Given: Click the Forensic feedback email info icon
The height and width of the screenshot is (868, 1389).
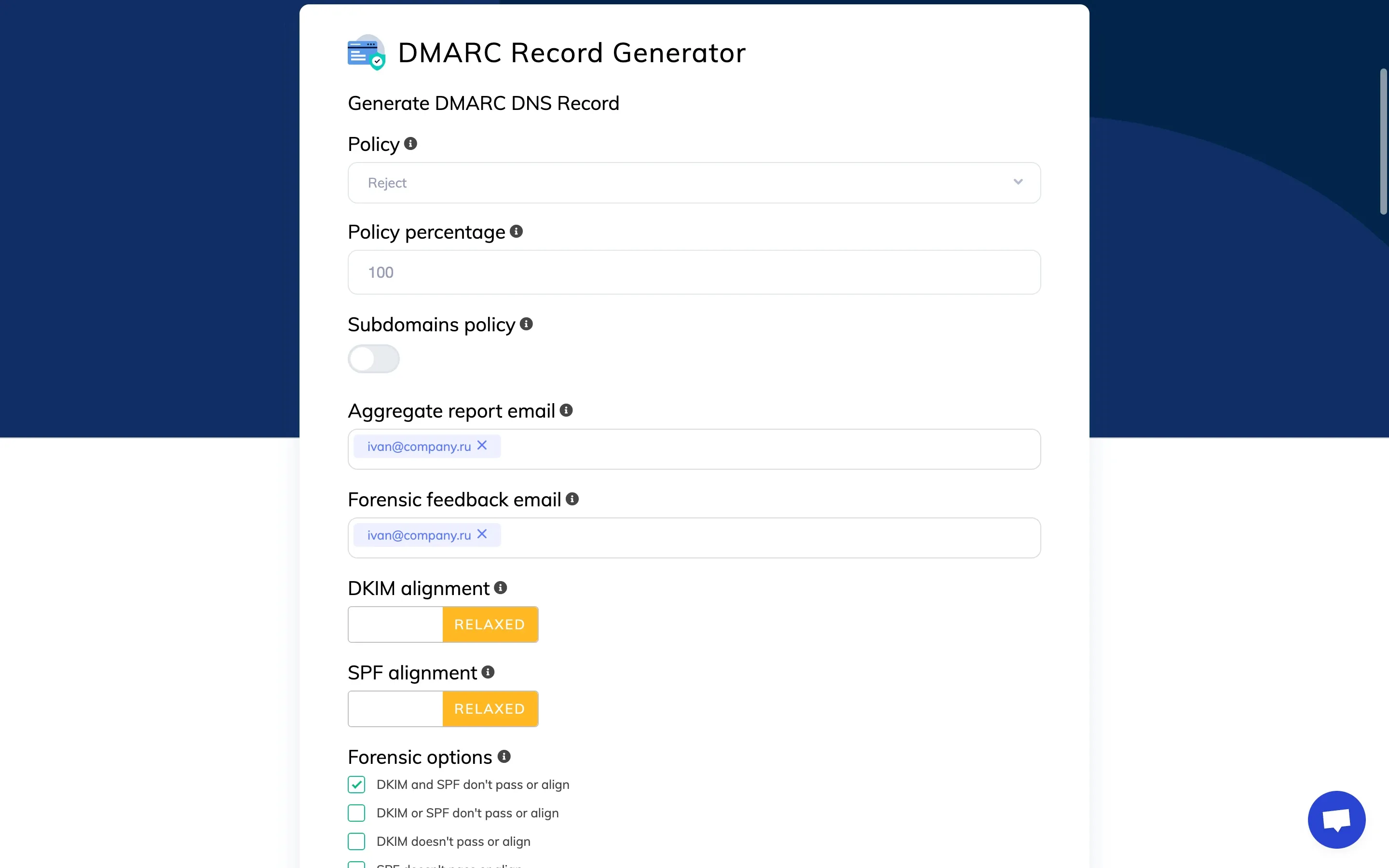Looking at the screenshot, I should pos(572,499).
